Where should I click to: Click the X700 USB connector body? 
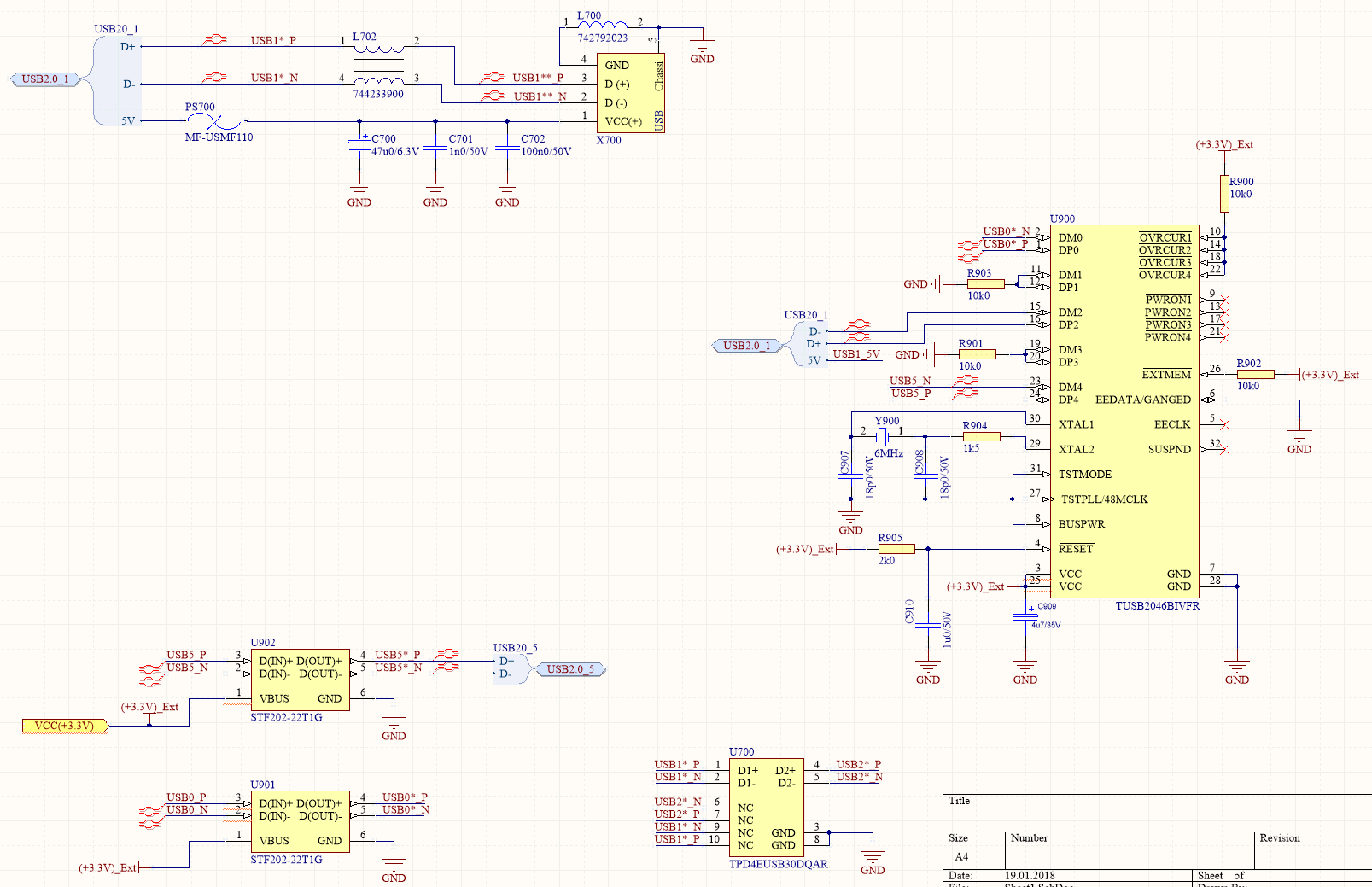coord(630,92)
